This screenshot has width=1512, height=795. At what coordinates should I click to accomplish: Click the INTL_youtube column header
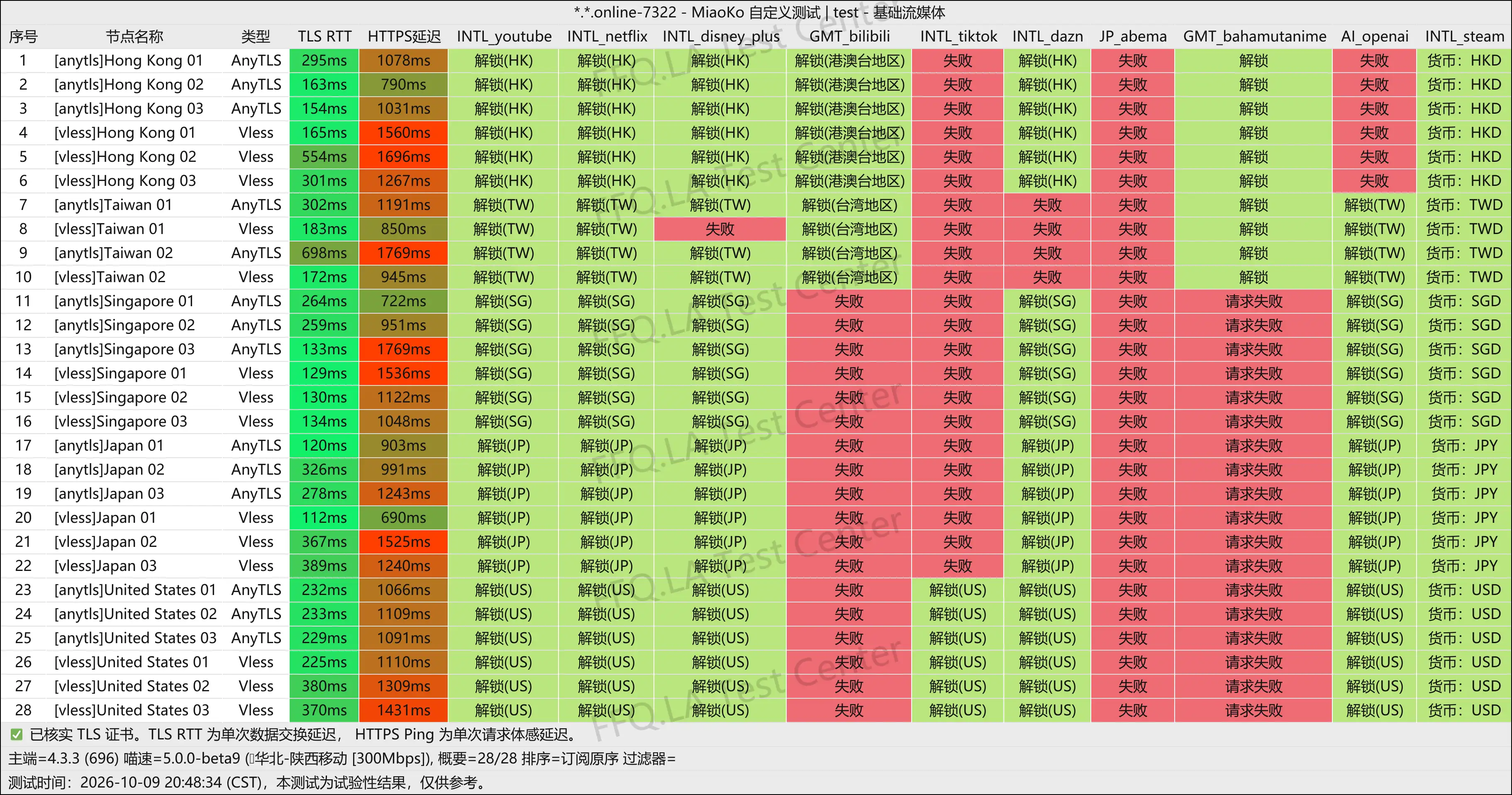[504, 37]
